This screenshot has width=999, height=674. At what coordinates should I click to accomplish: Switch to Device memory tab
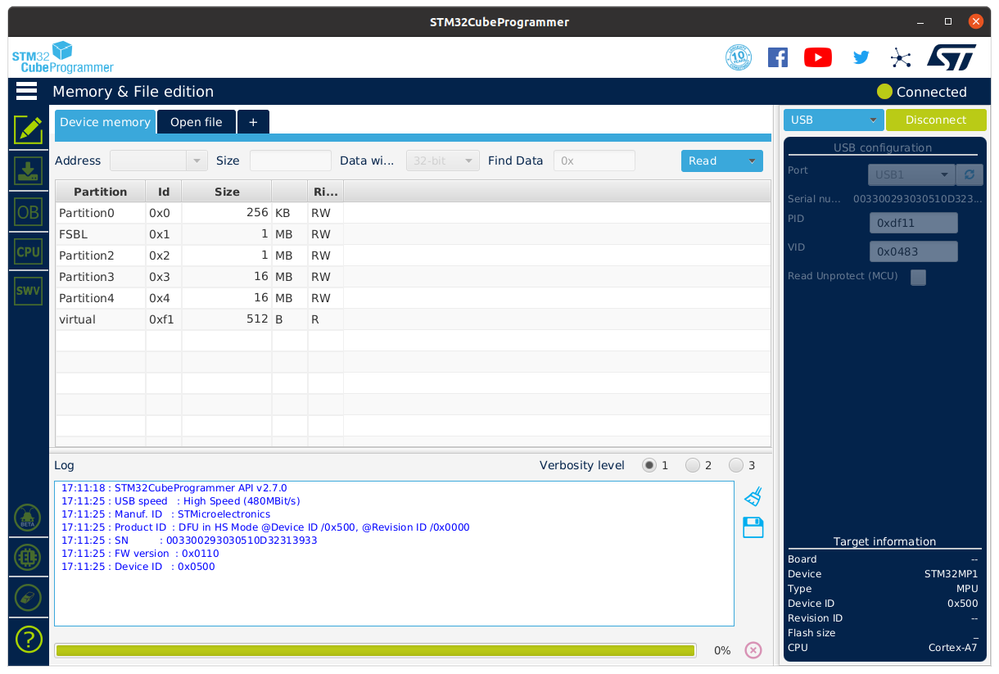(105, 122)
